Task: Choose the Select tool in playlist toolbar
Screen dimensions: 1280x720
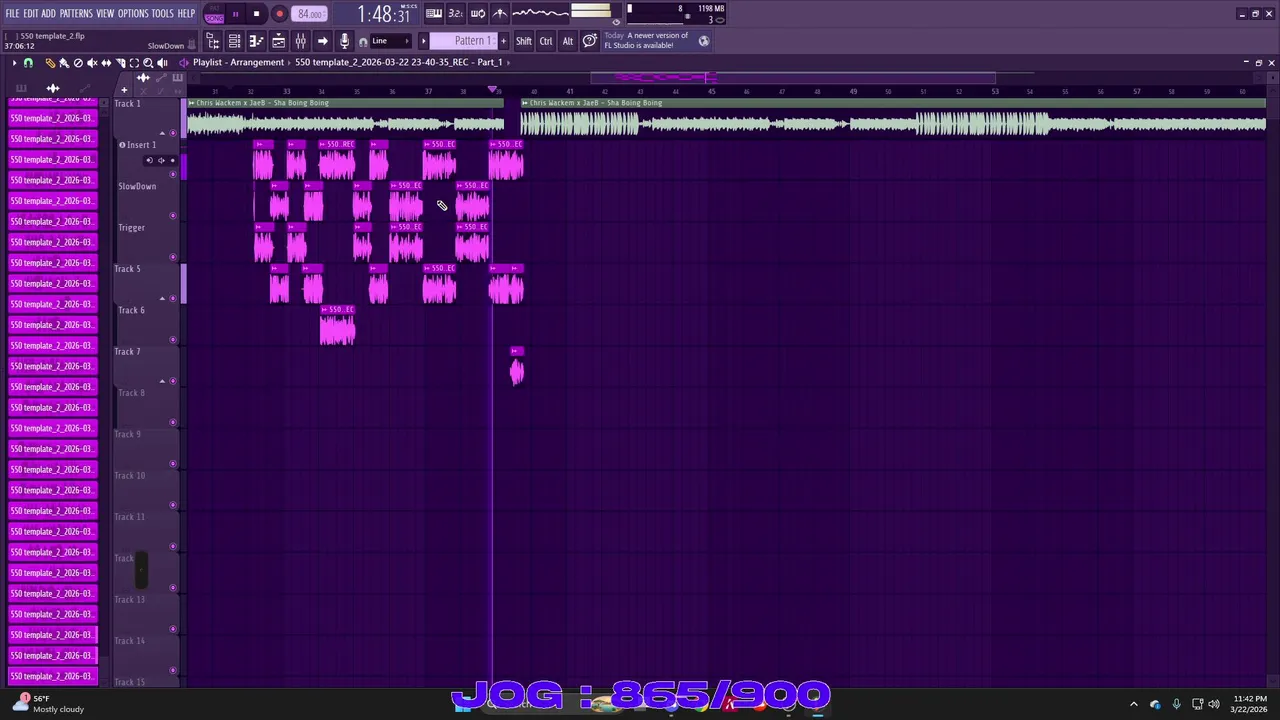Action: tap(134, 63)
